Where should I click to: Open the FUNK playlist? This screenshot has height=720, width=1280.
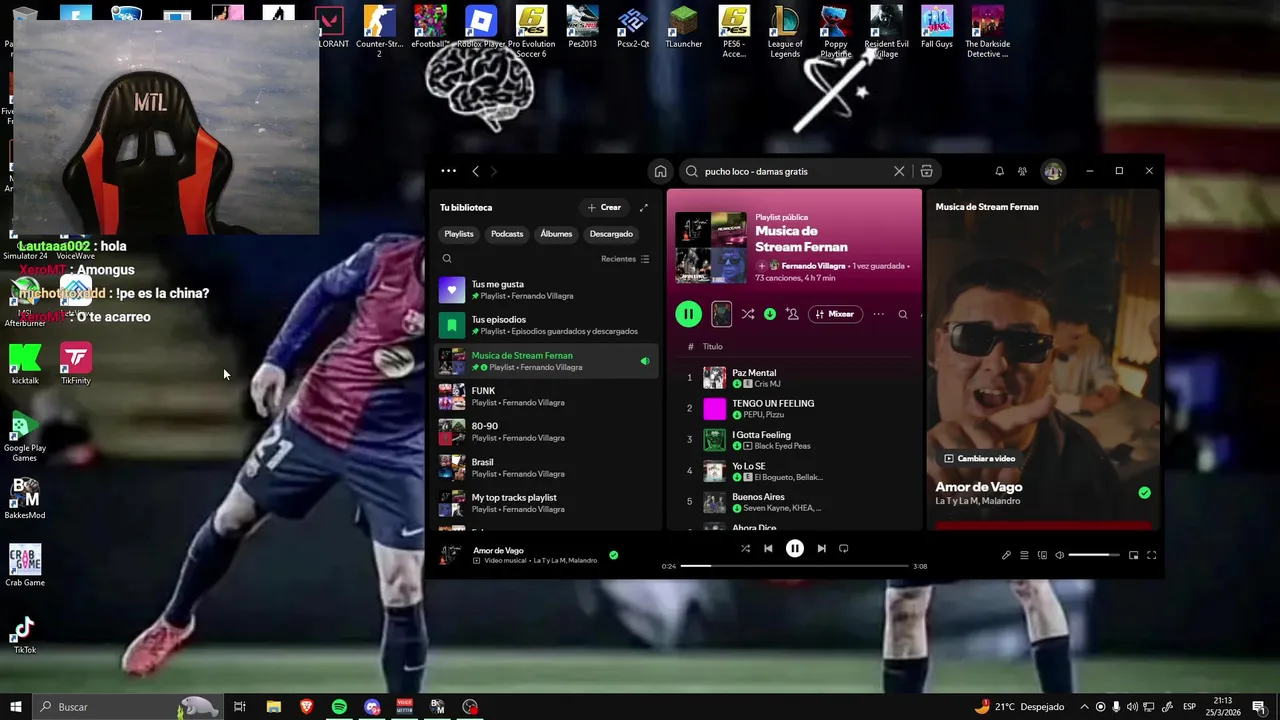(546, 396)
